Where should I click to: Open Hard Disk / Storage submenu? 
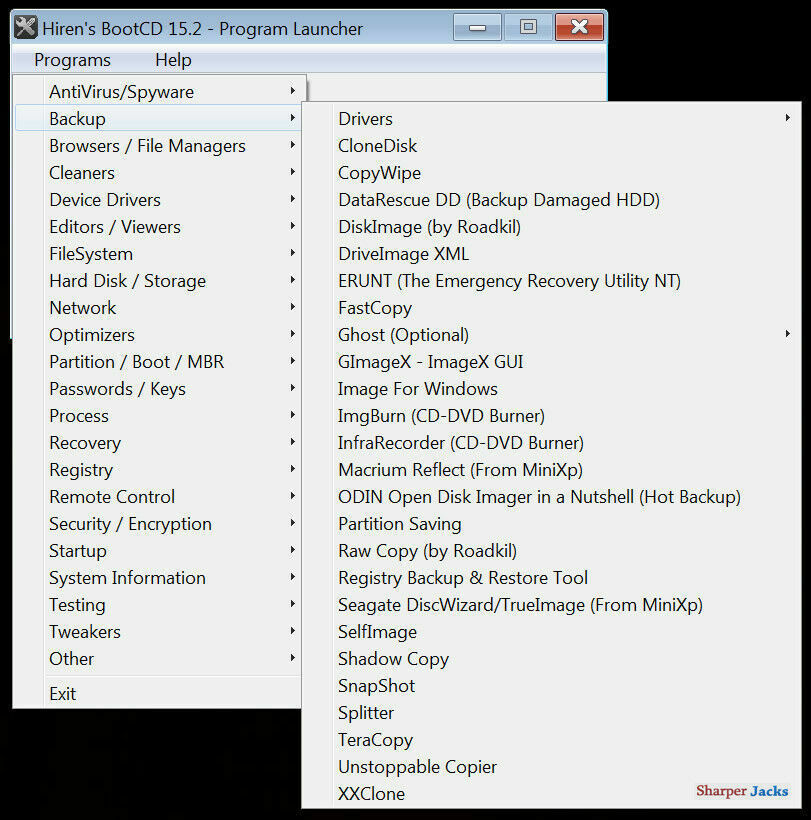click(157, 281)
